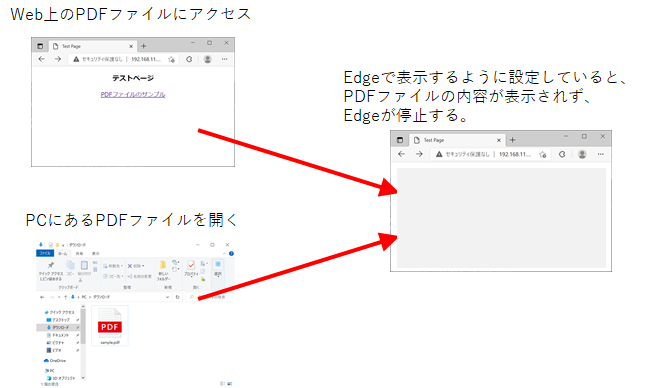Select 3D オブジェクト in Explorer sidebar
This screenshot has width=646, height=388.
[x=61, y=378]
